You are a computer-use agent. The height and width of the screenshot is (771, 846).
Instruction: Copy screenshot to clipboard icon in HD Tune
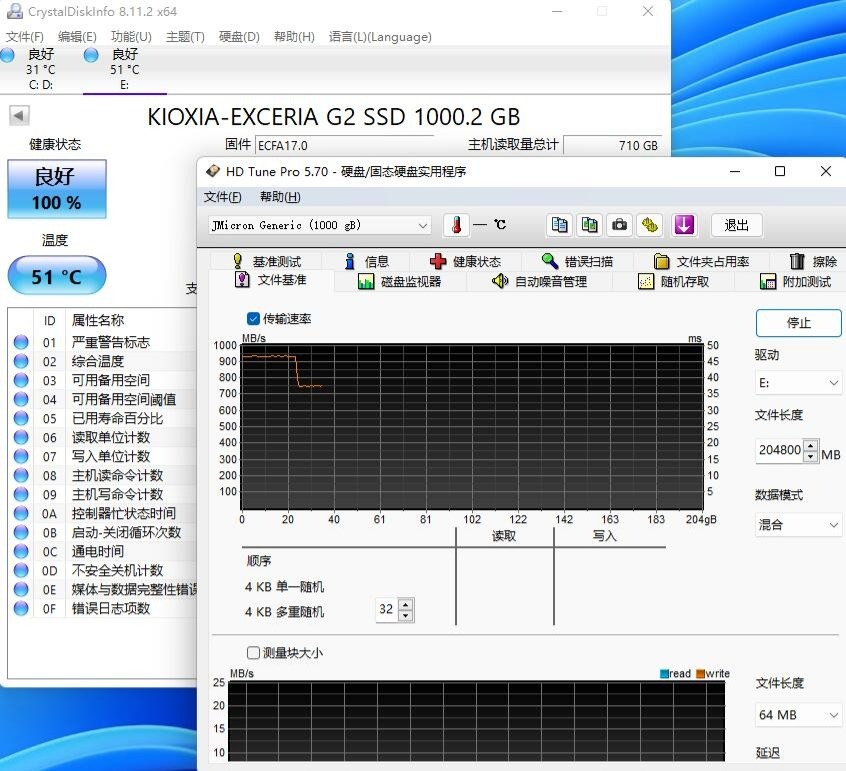pyautogui.click(x=589, y=224)
